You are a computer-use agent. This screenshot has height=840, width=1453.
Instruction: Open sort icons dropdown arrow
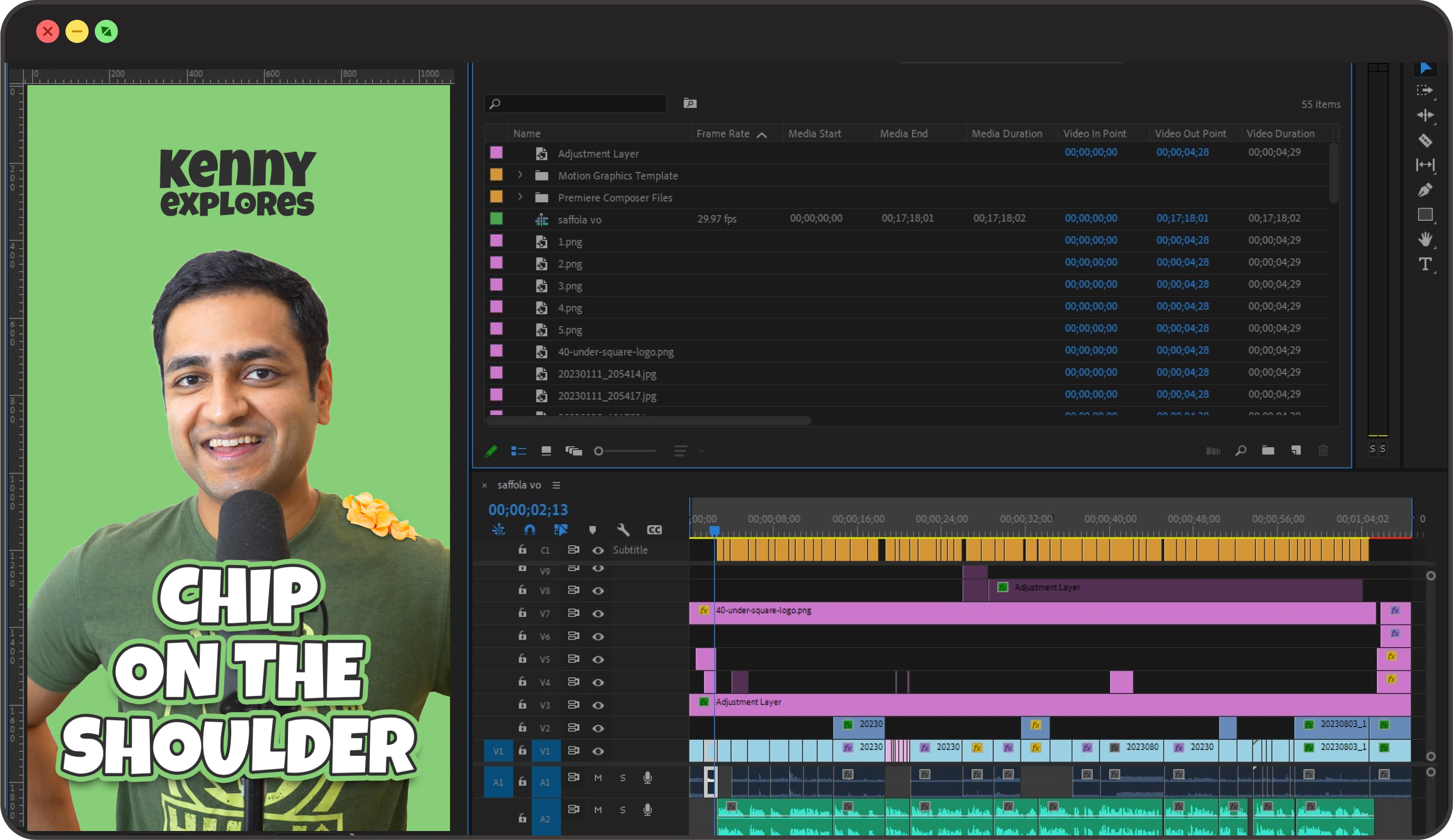701,451
